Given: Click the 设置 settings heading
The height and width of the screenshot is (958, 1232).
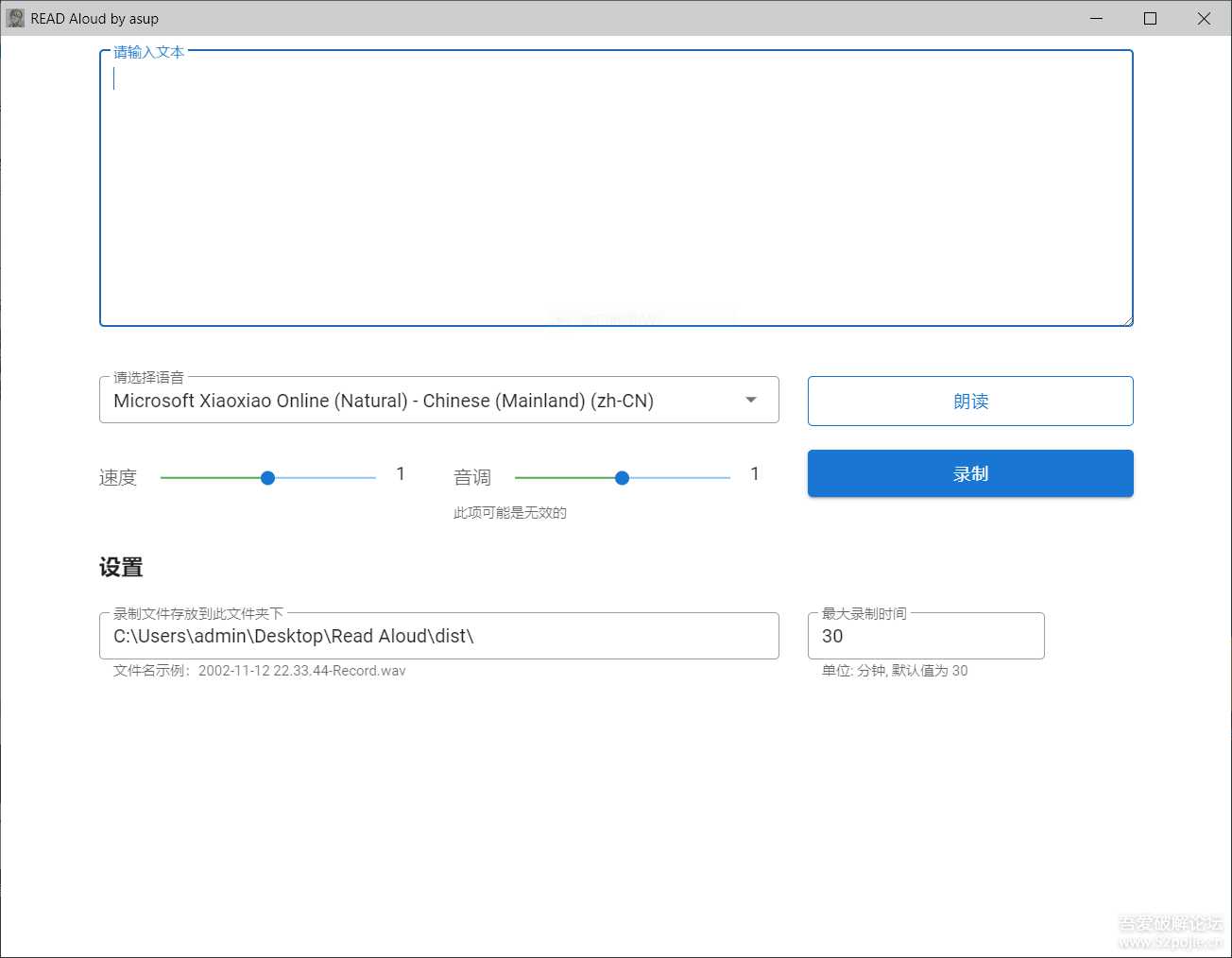Looking at the screenshot, I should pyautogui.click(x=121, y=567).
